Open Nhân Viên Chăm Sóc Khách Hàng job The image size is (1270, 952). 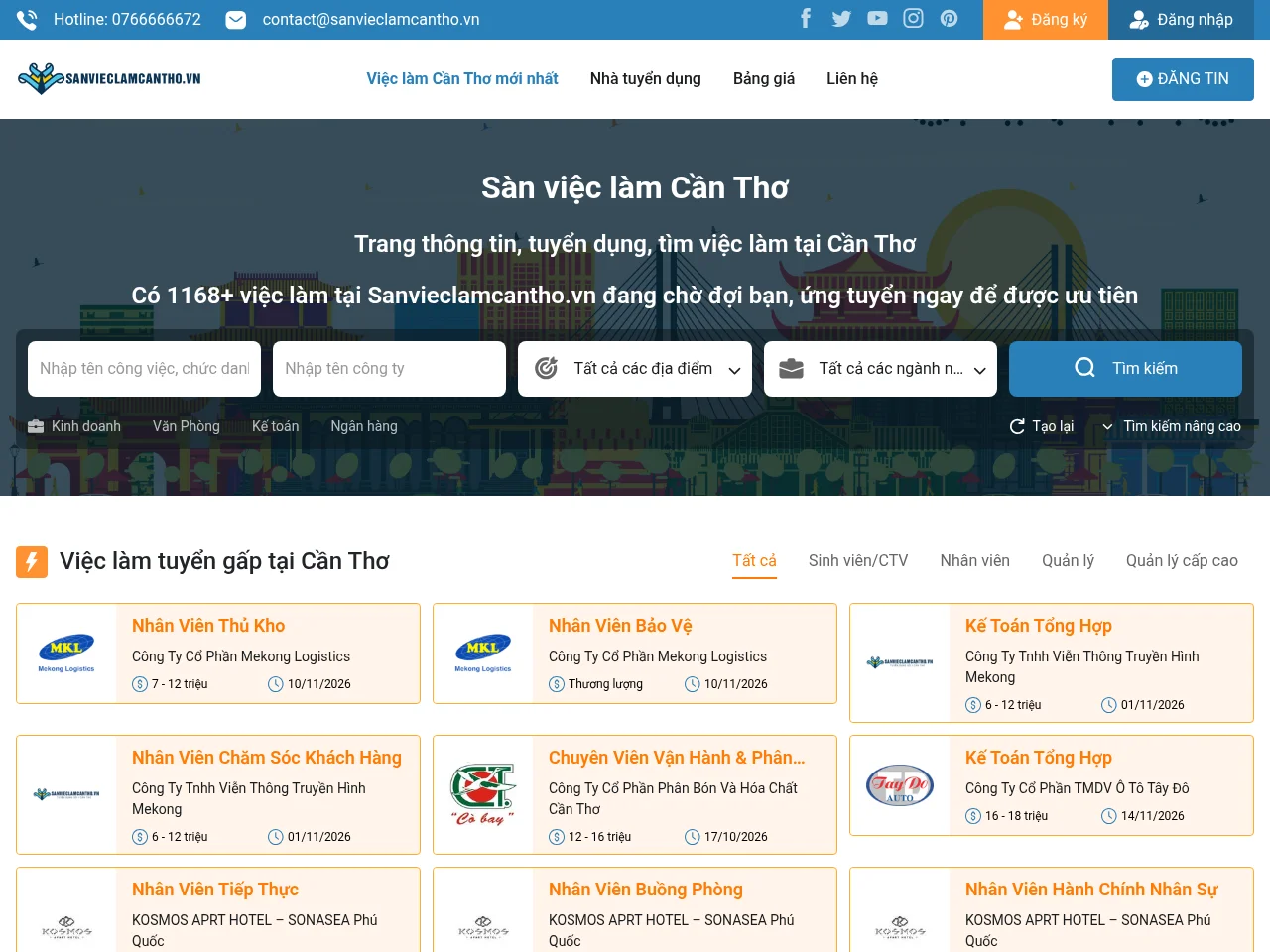(x=267, y=758)
